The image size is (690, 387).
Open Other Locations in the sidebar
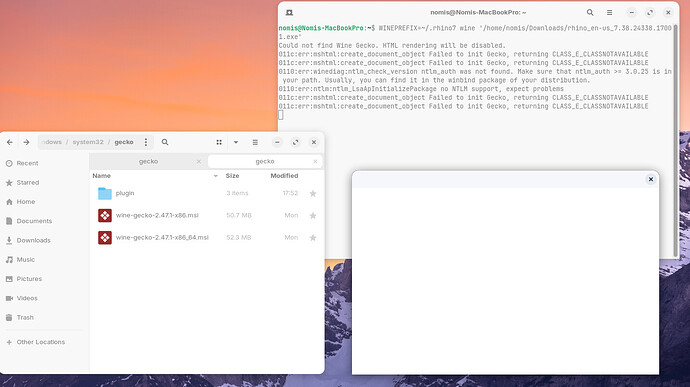click(x=40, y=342)
